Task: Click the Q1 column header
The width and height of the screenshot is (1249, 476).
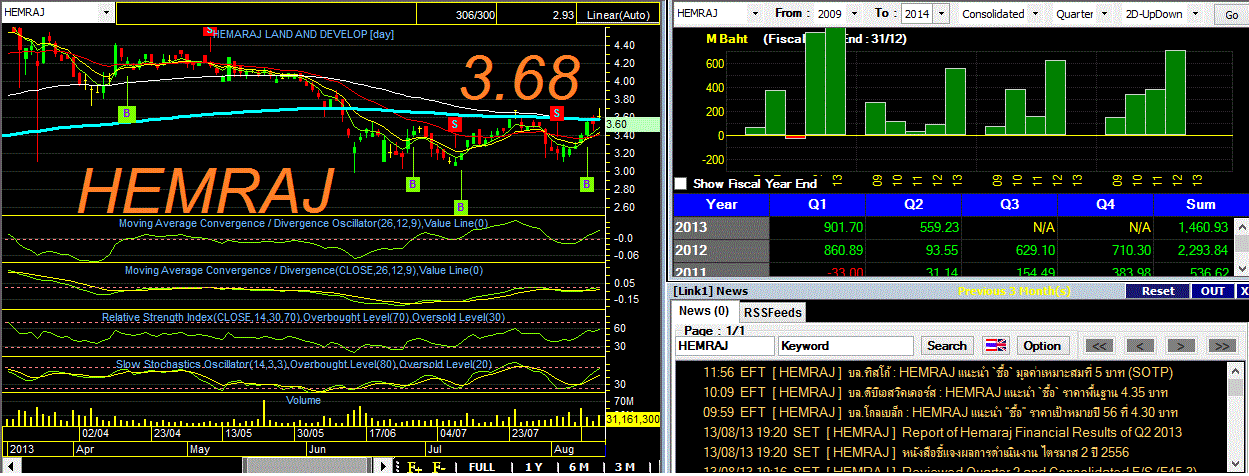Action: click(819, 204)
